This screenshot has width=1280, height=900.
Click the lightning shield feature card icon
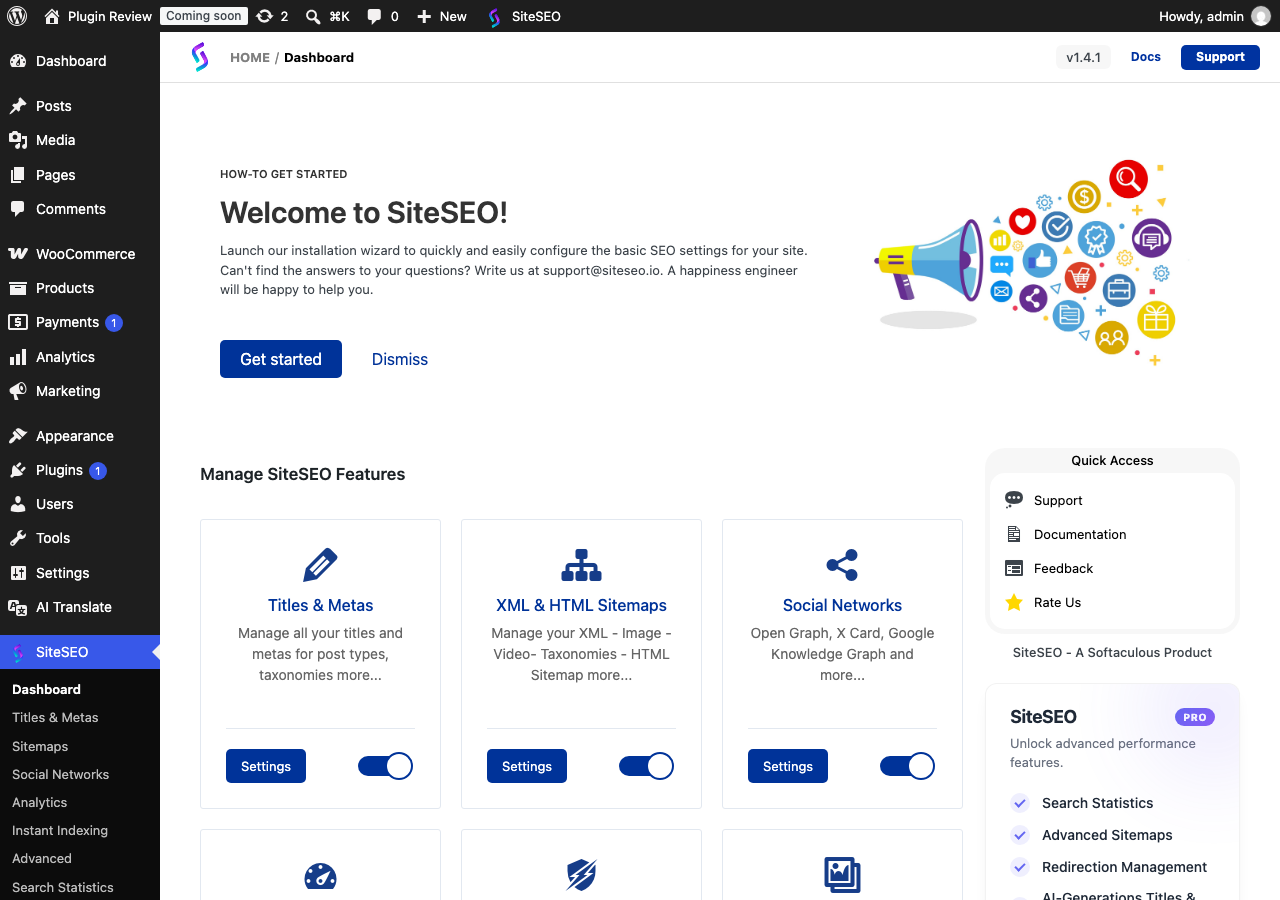(581, 875)
